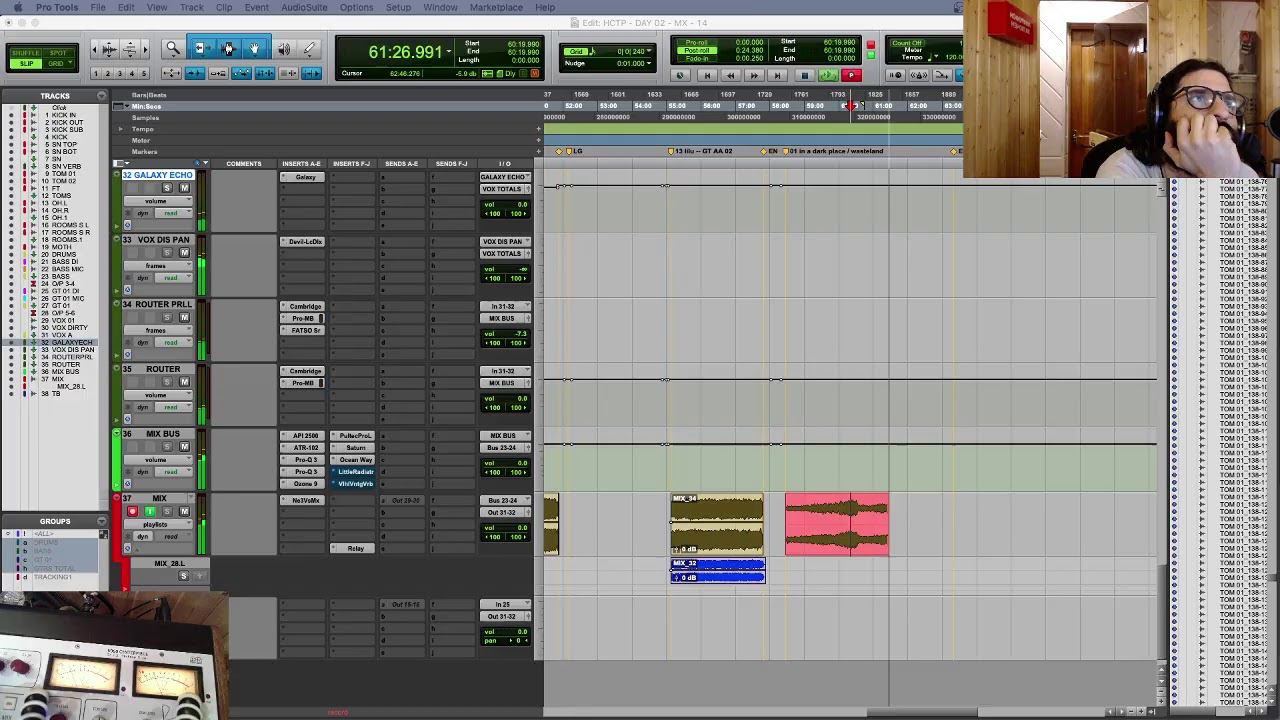Image resolution: width=1280 pixels, height=720 pixels.
Task: Zoom out horizontally with left arrow
Action: pyautogui.click(x=95, y=49)
